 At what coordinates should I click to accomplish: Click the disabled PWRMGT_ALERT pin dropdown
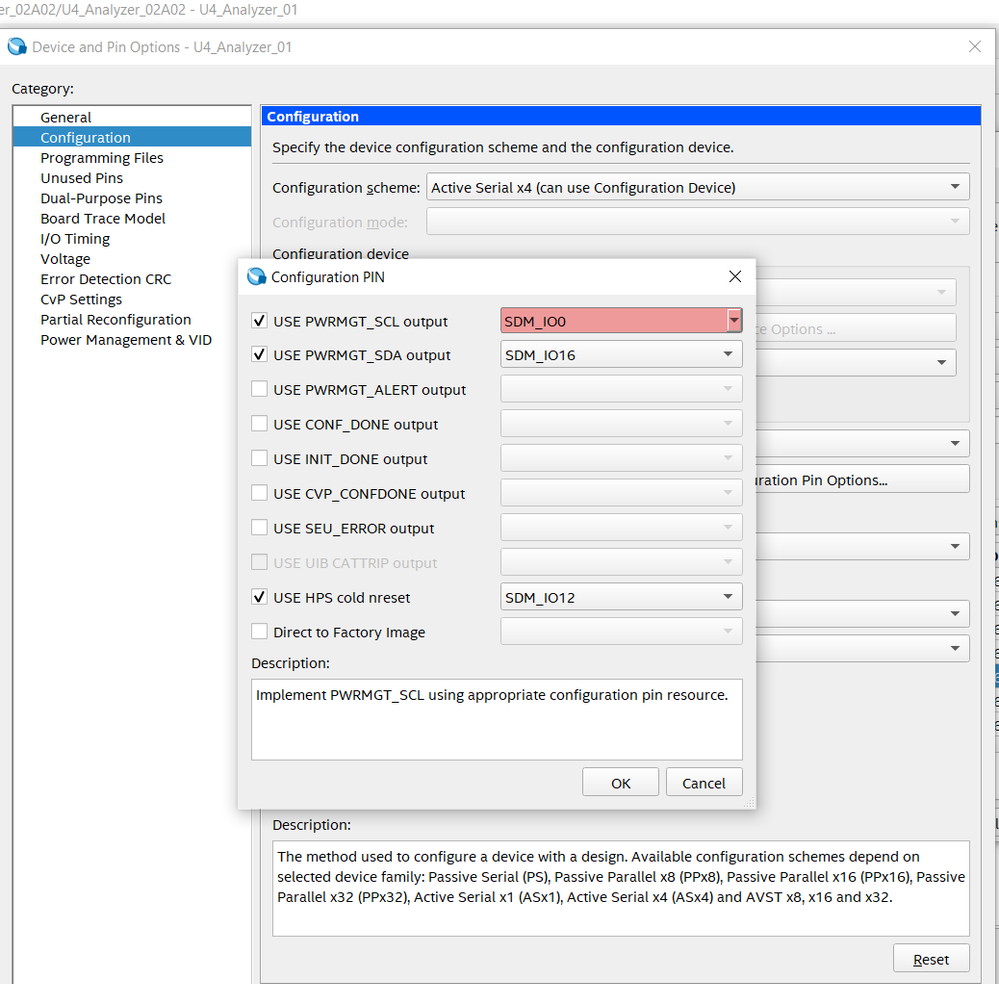click(x=621, y=389)
